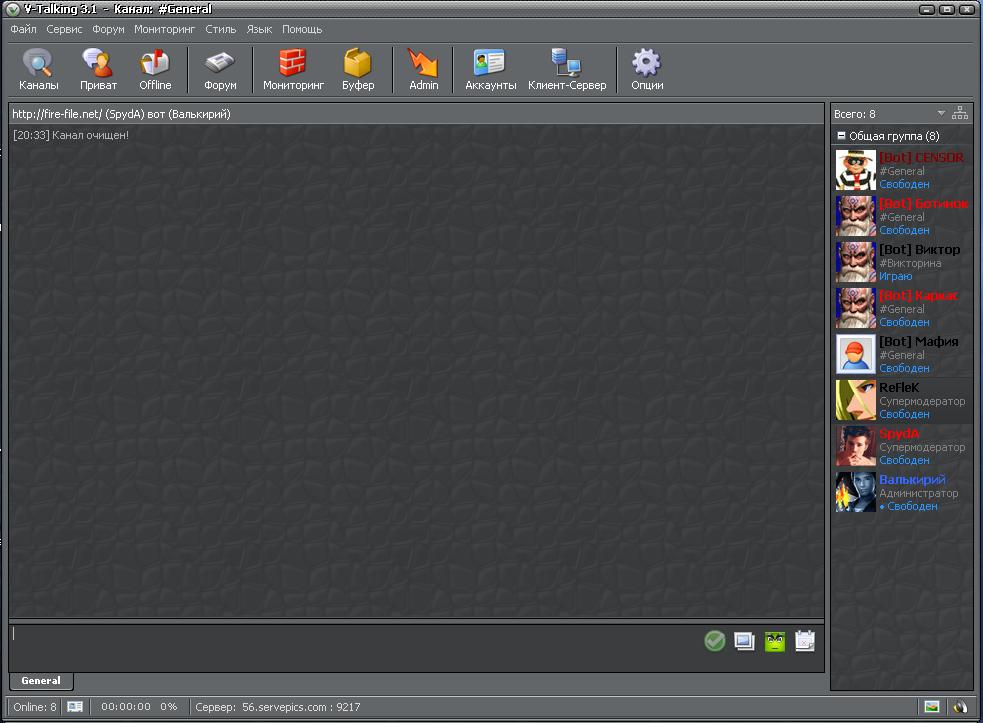The width and height of the screenshot is (983, 723).
Task: Open the Offline messages mailbox icon
Action: pyautogui.click(x=155, y=69)
